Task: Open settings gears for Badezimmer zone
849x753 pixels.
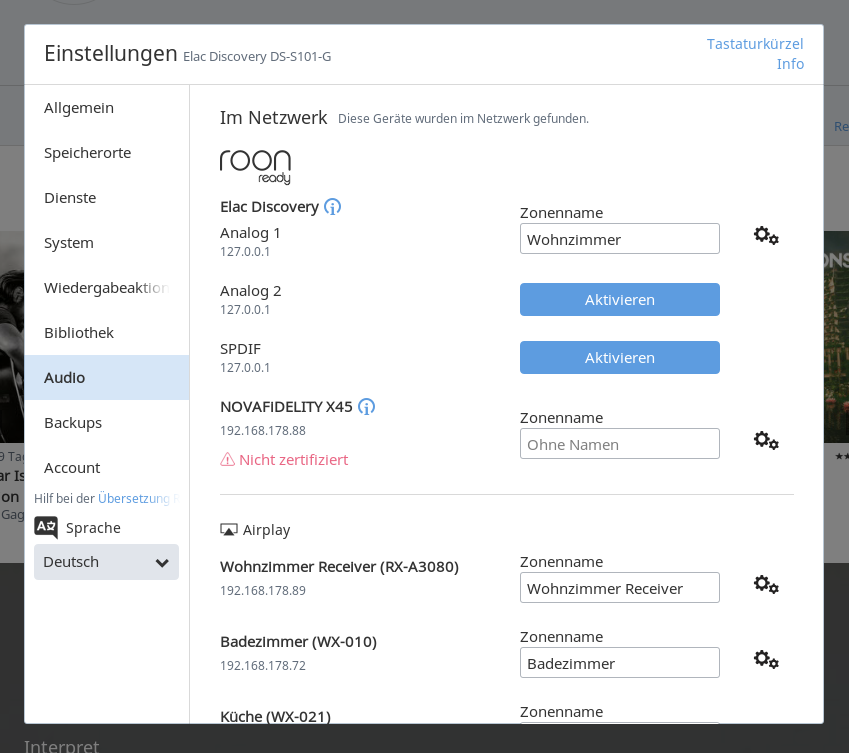Action: (766, 660)
